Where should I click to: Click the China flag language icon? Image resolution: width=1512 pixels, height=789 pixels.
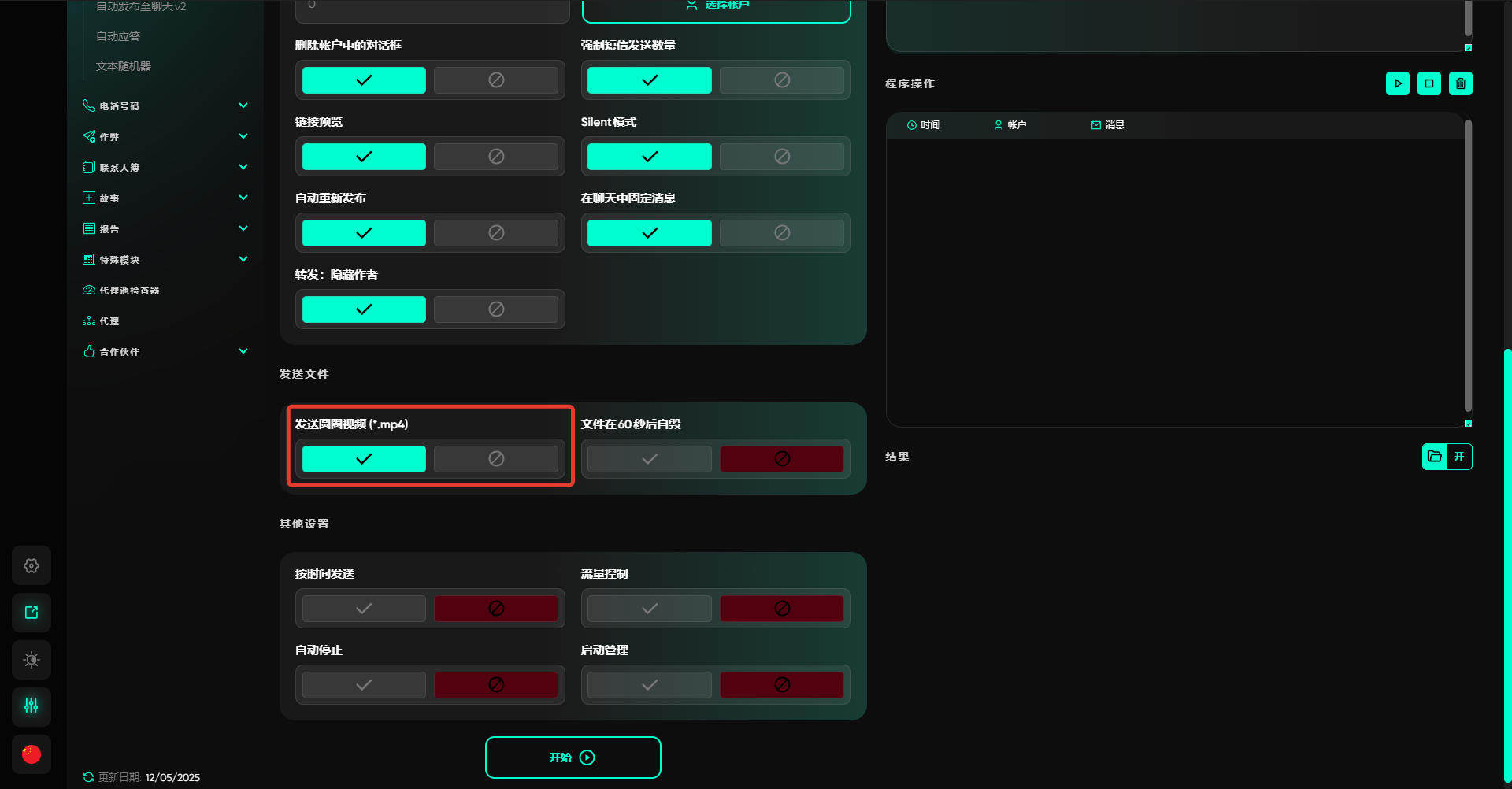point(31,754)
